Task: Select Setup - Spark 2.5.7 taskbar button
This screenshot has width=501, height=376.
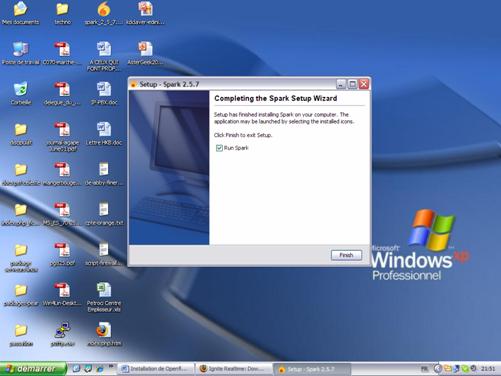Action: tap(313, 369)
